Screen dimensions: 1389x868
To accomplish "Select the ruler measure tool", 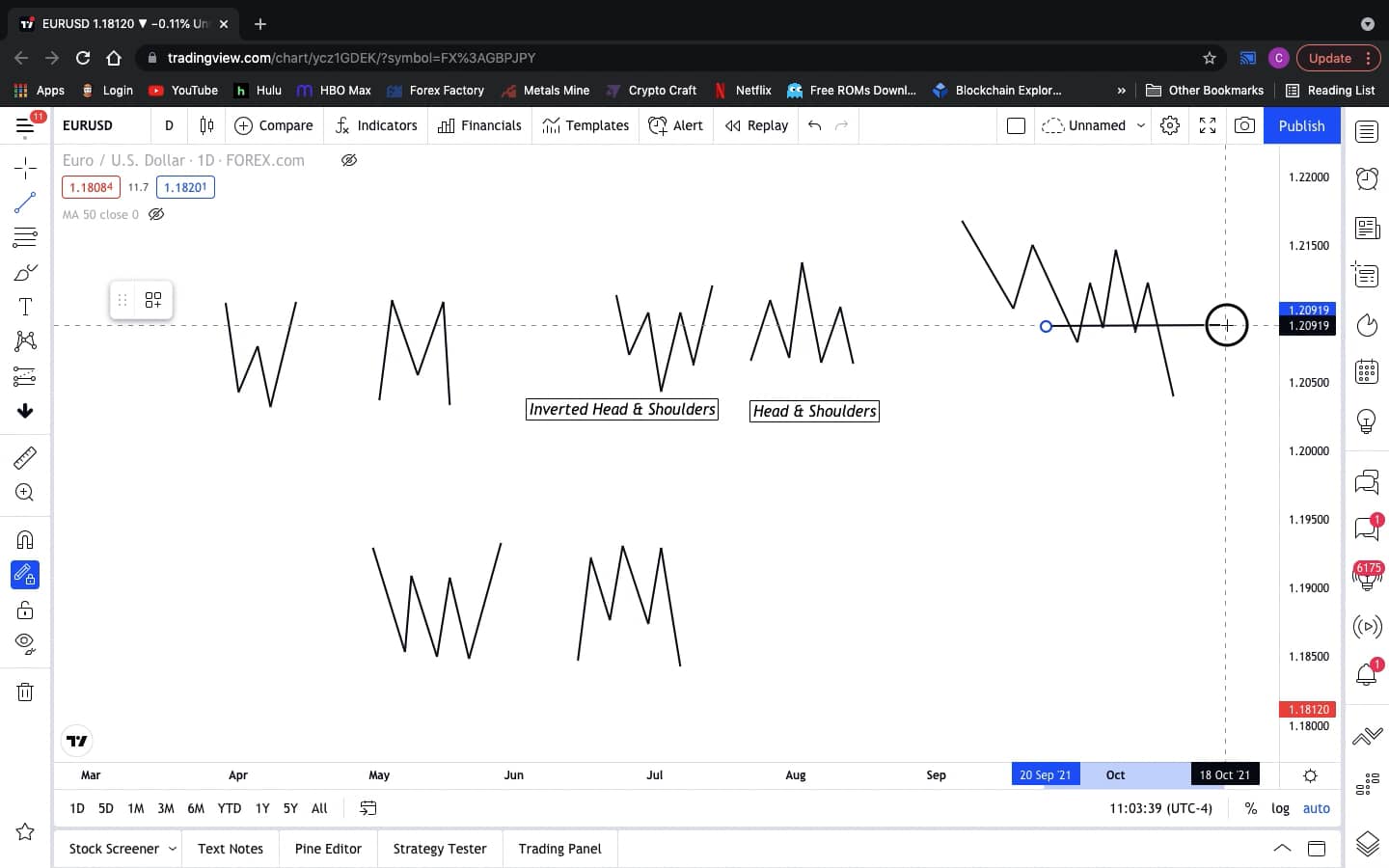I will 25,457.
